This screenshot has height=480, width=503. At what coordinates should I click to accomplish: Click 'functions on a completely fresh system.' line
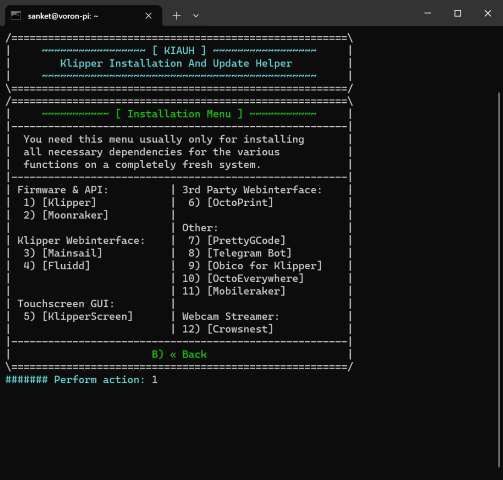click(142, 165)
